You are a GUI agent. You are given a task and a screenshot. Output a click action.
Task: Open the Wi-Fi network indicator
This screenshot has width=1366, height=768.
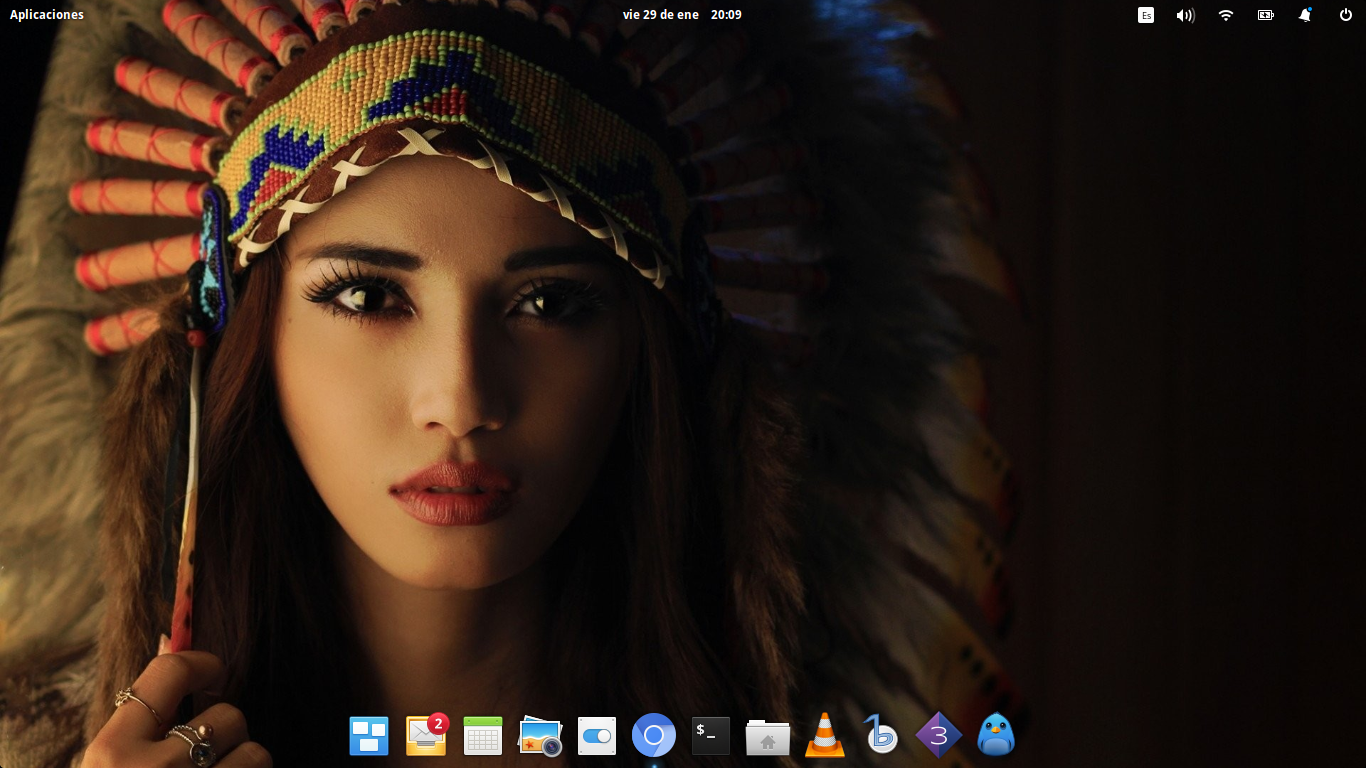[1226, 15]
